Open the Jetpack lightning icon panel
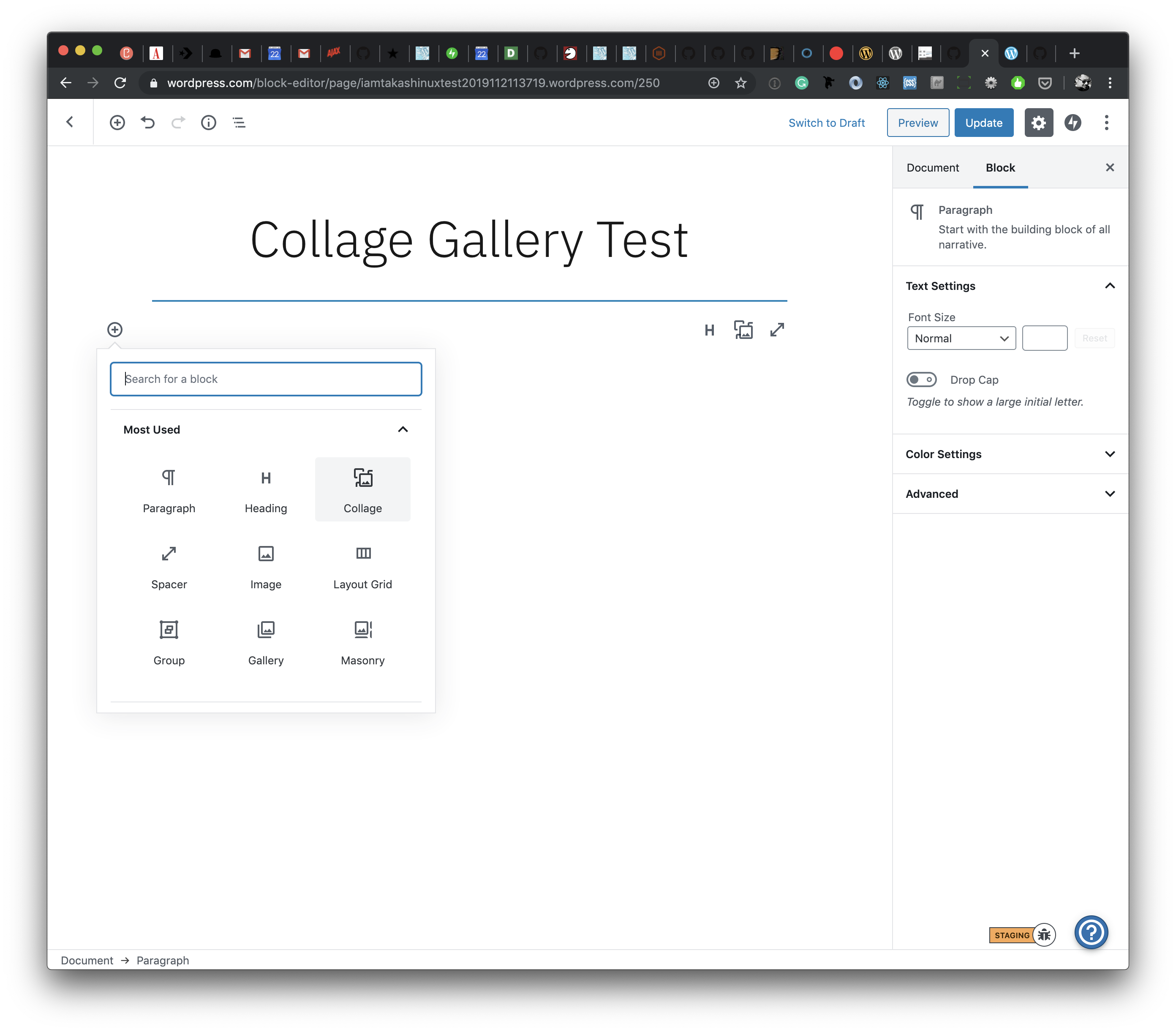Image resolution: width=1176 pixels, height=1032 pixels. tap(1073, 123)
